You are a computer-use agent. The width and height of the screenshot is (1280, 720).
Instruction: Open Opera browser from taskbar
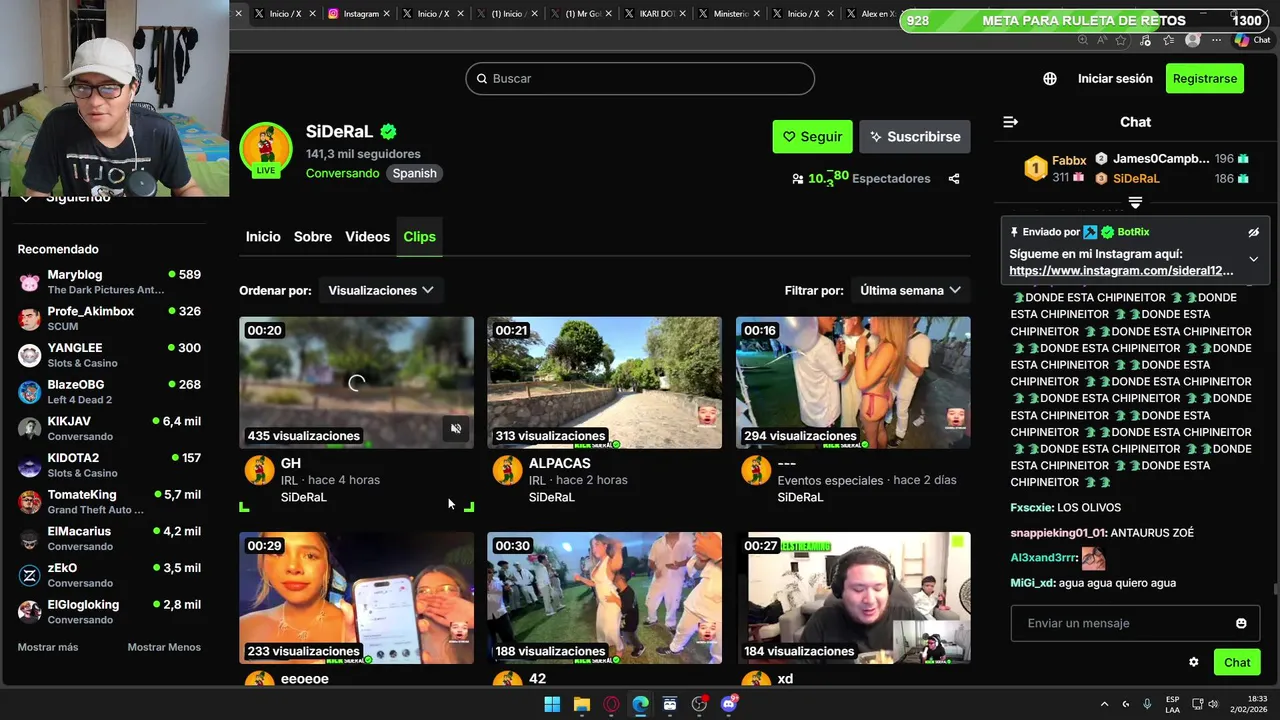611,704
